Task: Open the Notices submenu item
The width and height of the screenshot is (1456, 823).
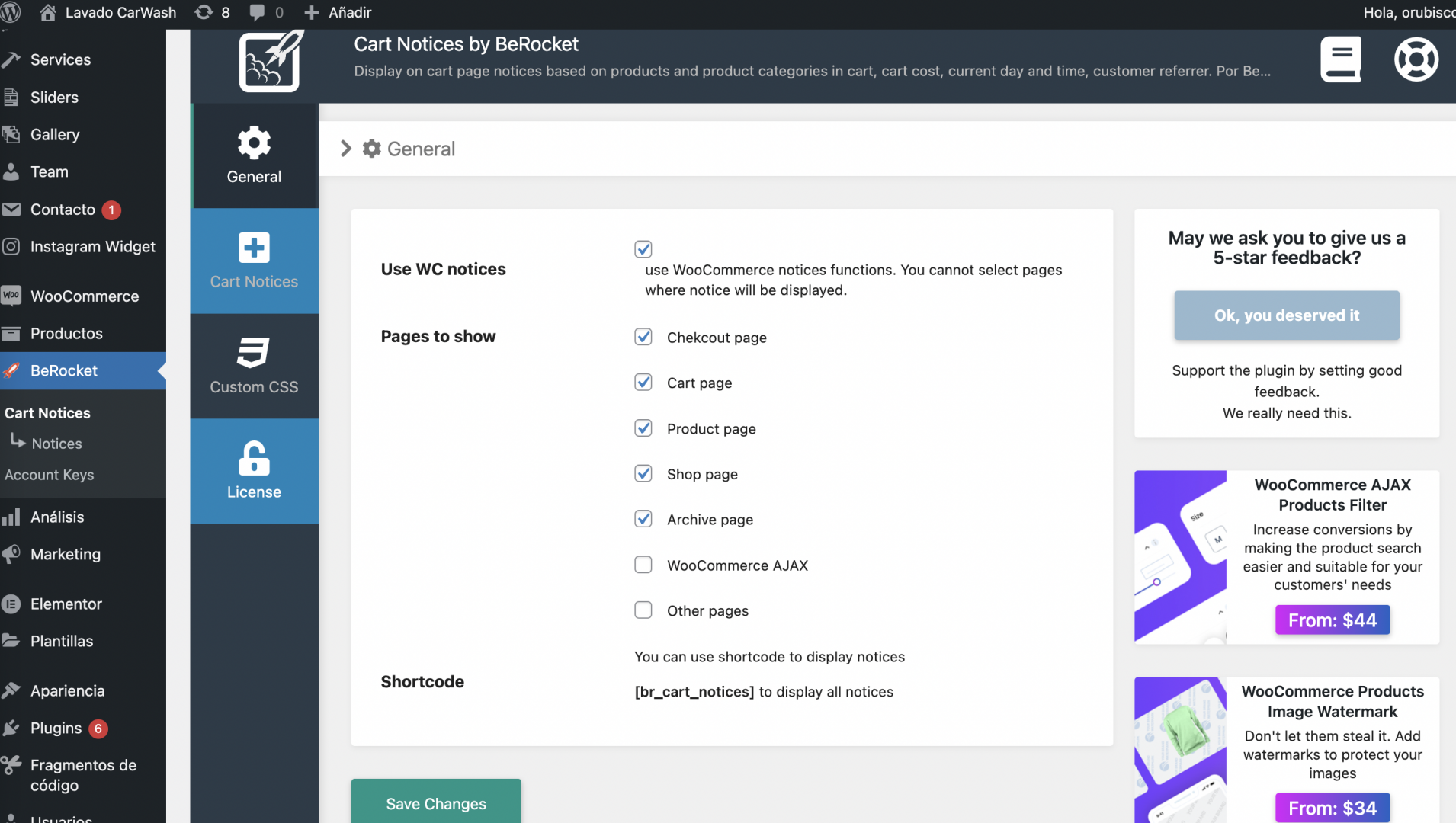Action: pos(56,444)
